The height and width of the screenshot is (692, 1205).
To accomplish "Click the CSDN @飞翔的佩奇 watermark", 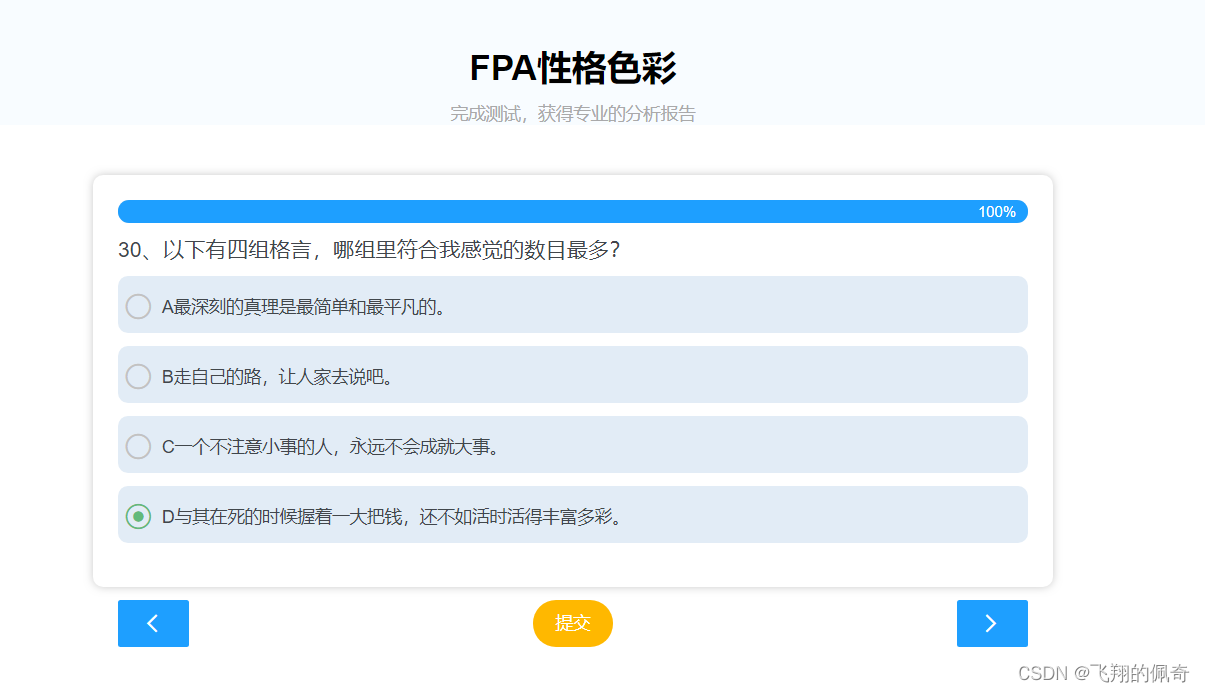I will [x=1103, y=673].
